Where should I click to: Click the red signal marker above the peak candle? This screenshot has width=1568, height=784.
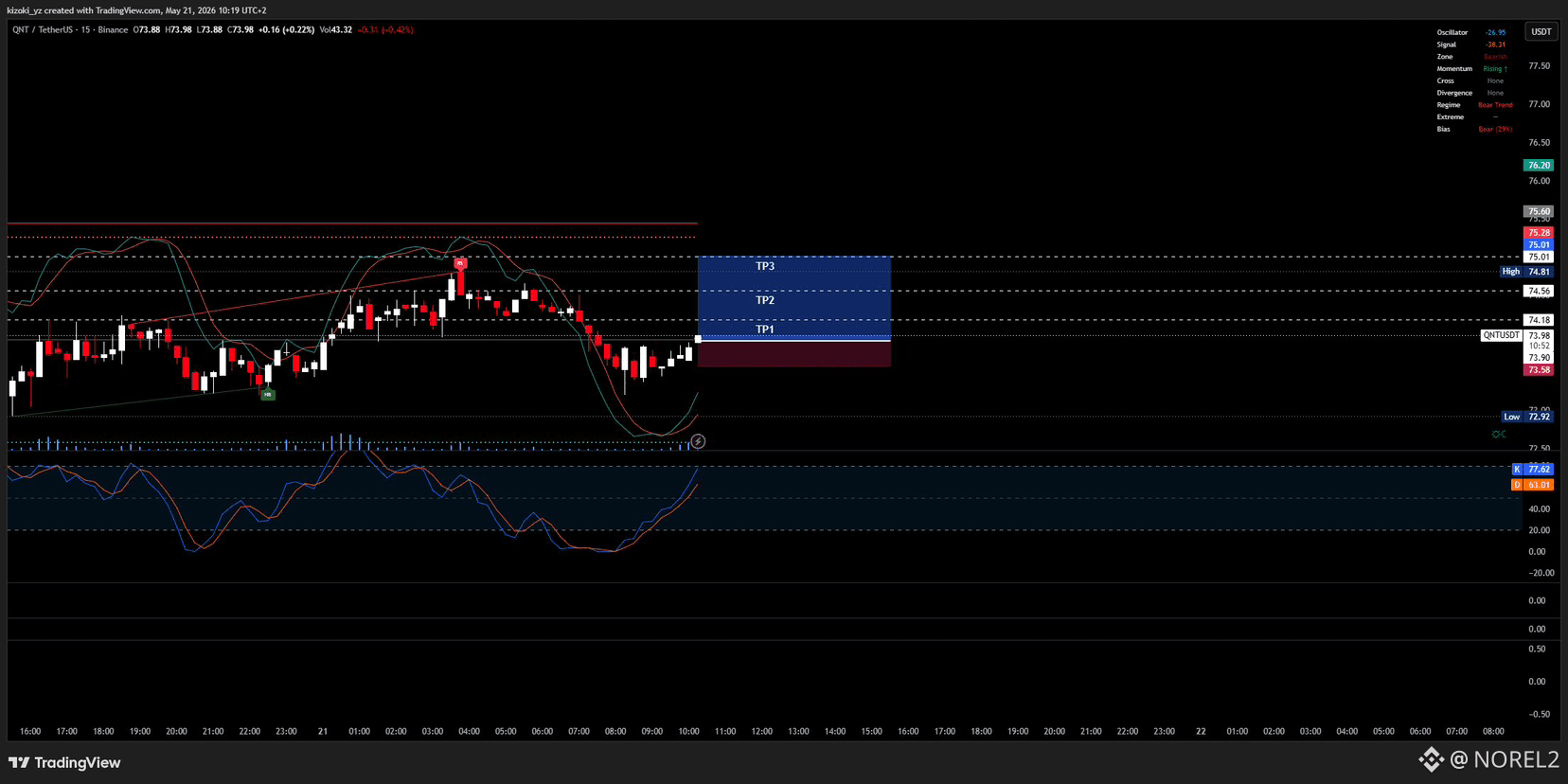[460, 264]
